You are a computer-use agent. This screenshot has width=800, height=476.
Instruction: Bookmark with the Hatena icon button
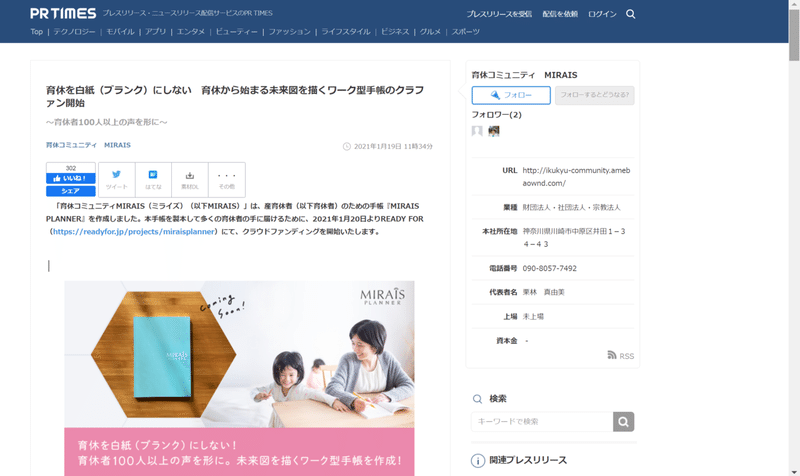[153, 180]
